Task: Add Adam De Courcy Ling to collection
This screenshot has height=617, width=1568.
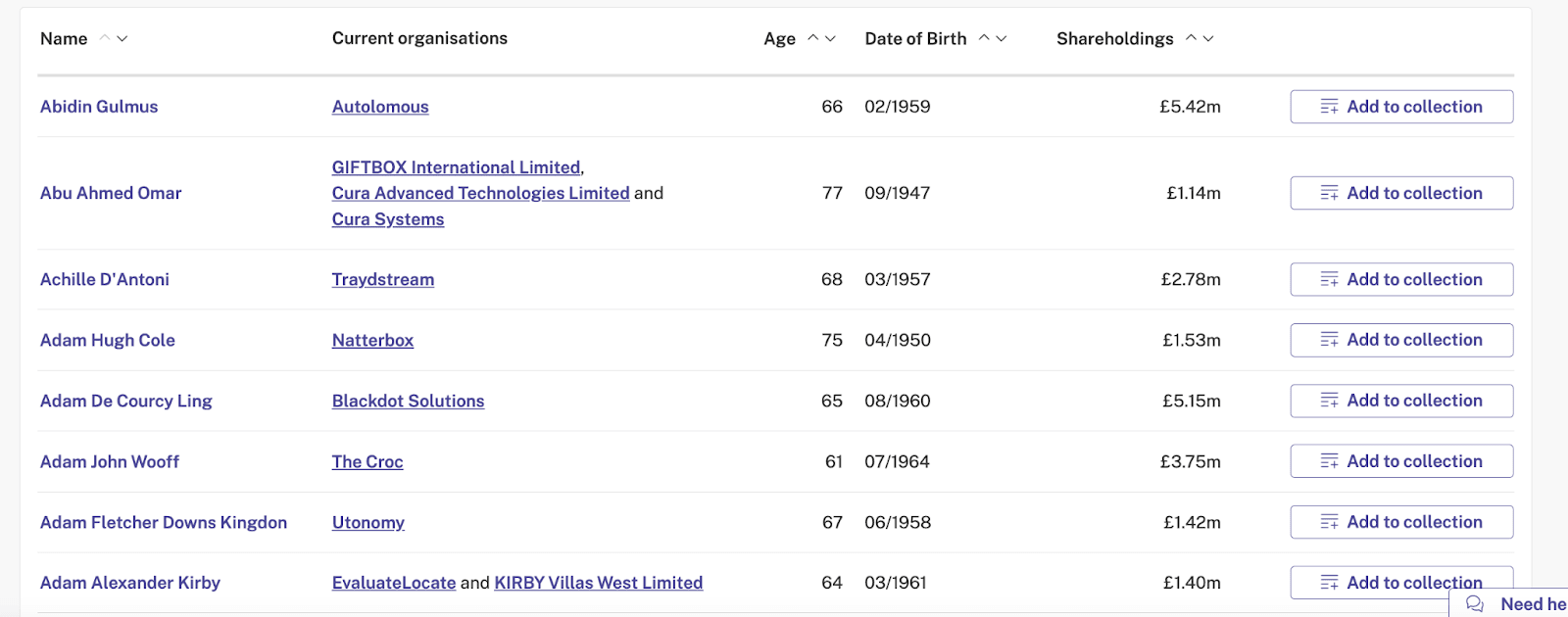Action: coord(1401,401)
